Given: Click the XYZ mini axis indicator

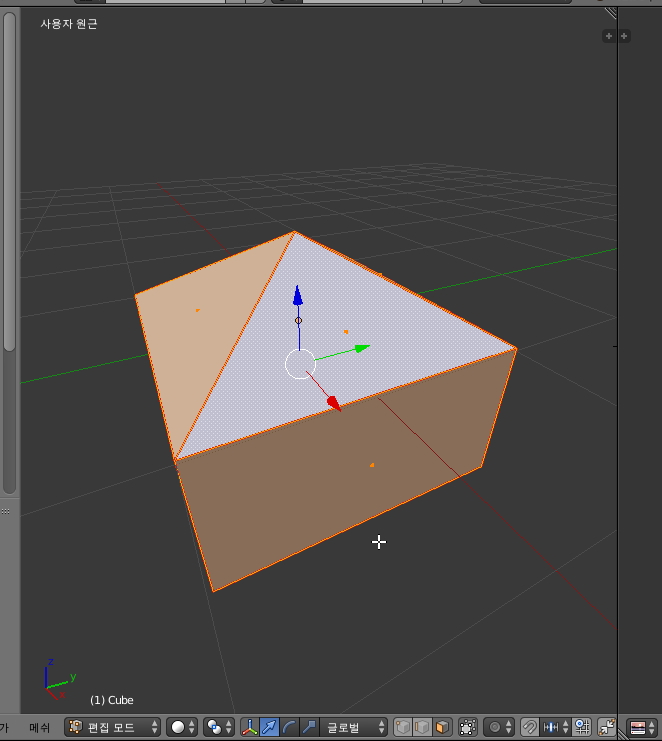Looking at the screenshot, I should coord(59,680).
